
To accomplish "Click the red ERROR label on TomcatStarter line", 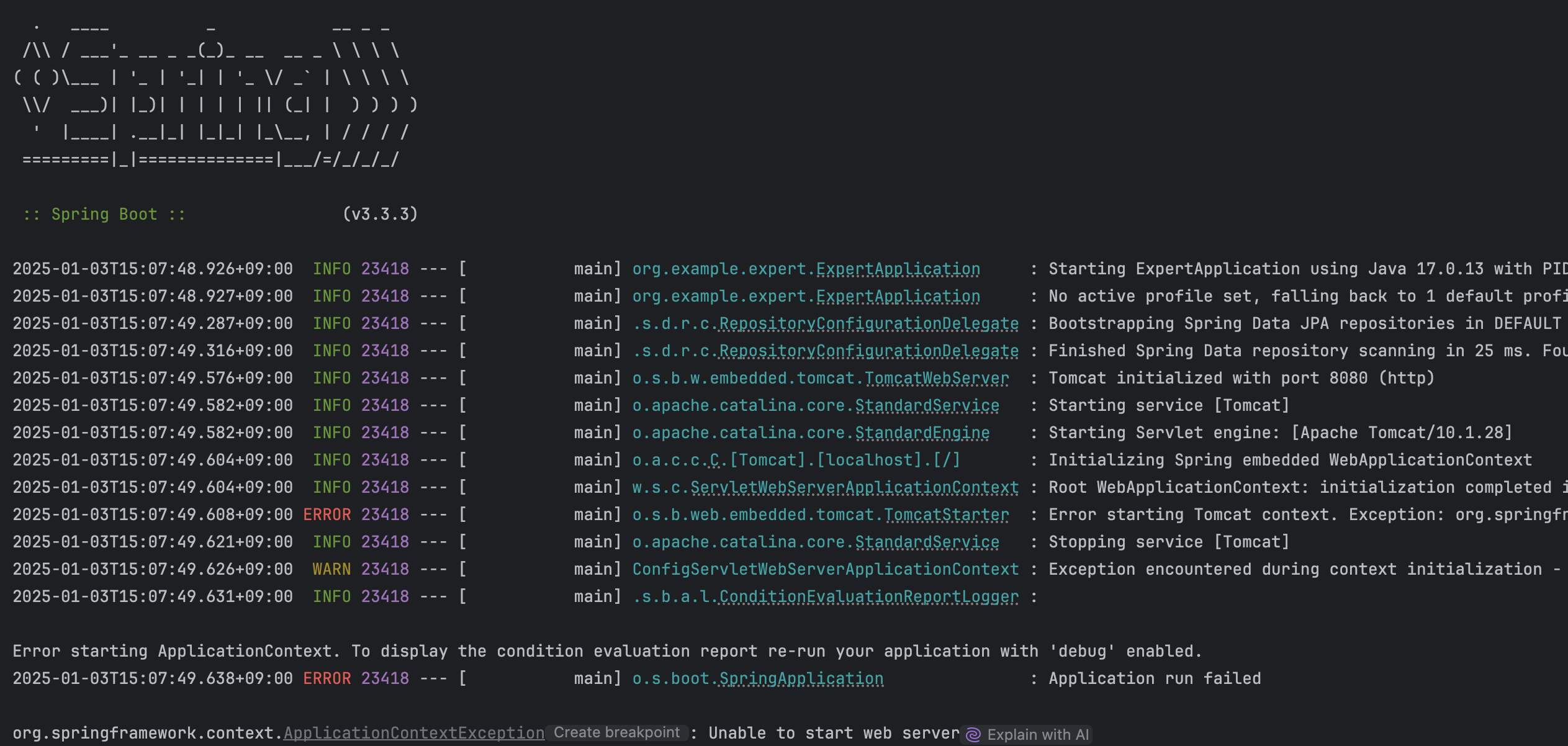I will (x=327, y=515).
